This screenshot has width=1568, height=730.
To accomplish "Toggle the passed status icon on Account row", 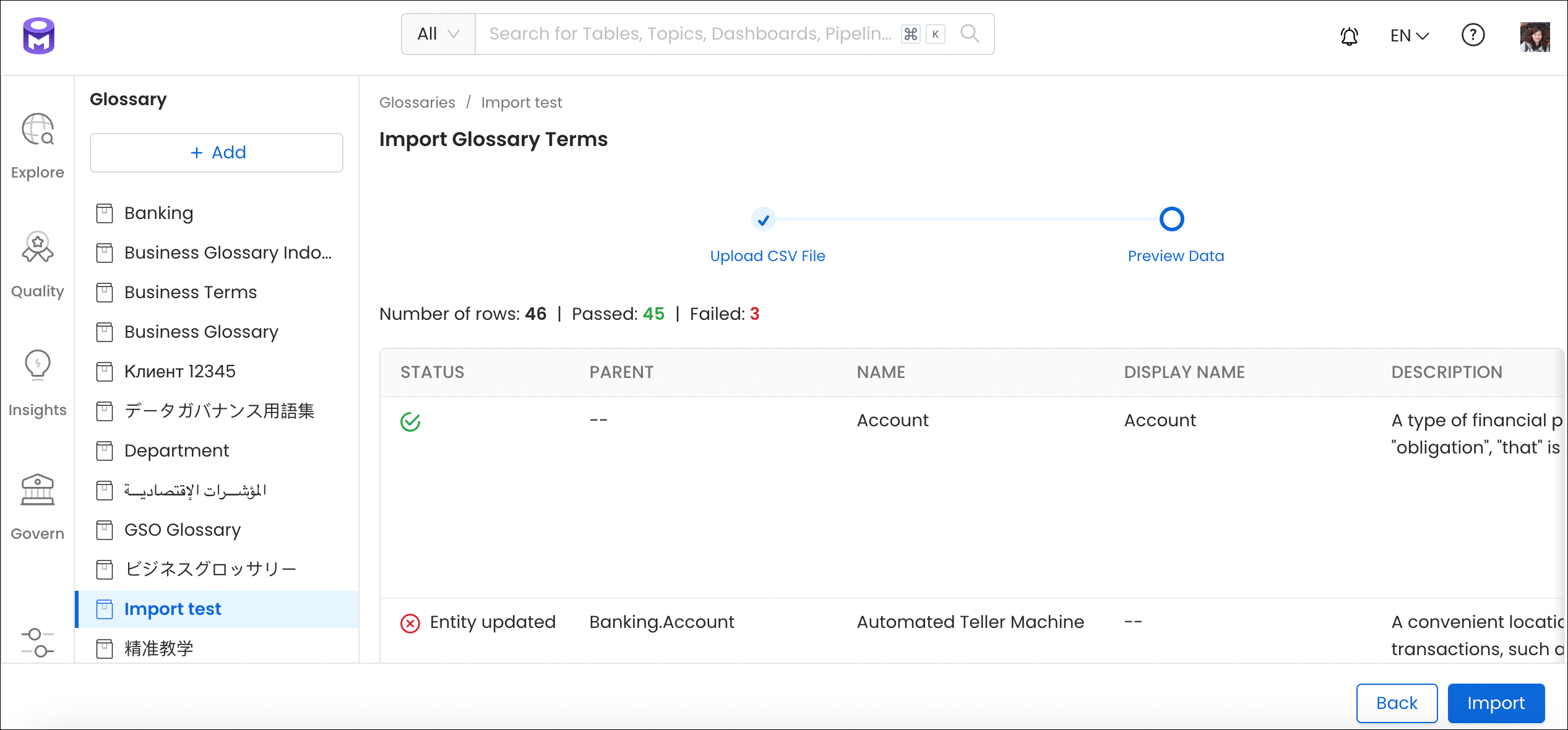I will tap(410, 420).
